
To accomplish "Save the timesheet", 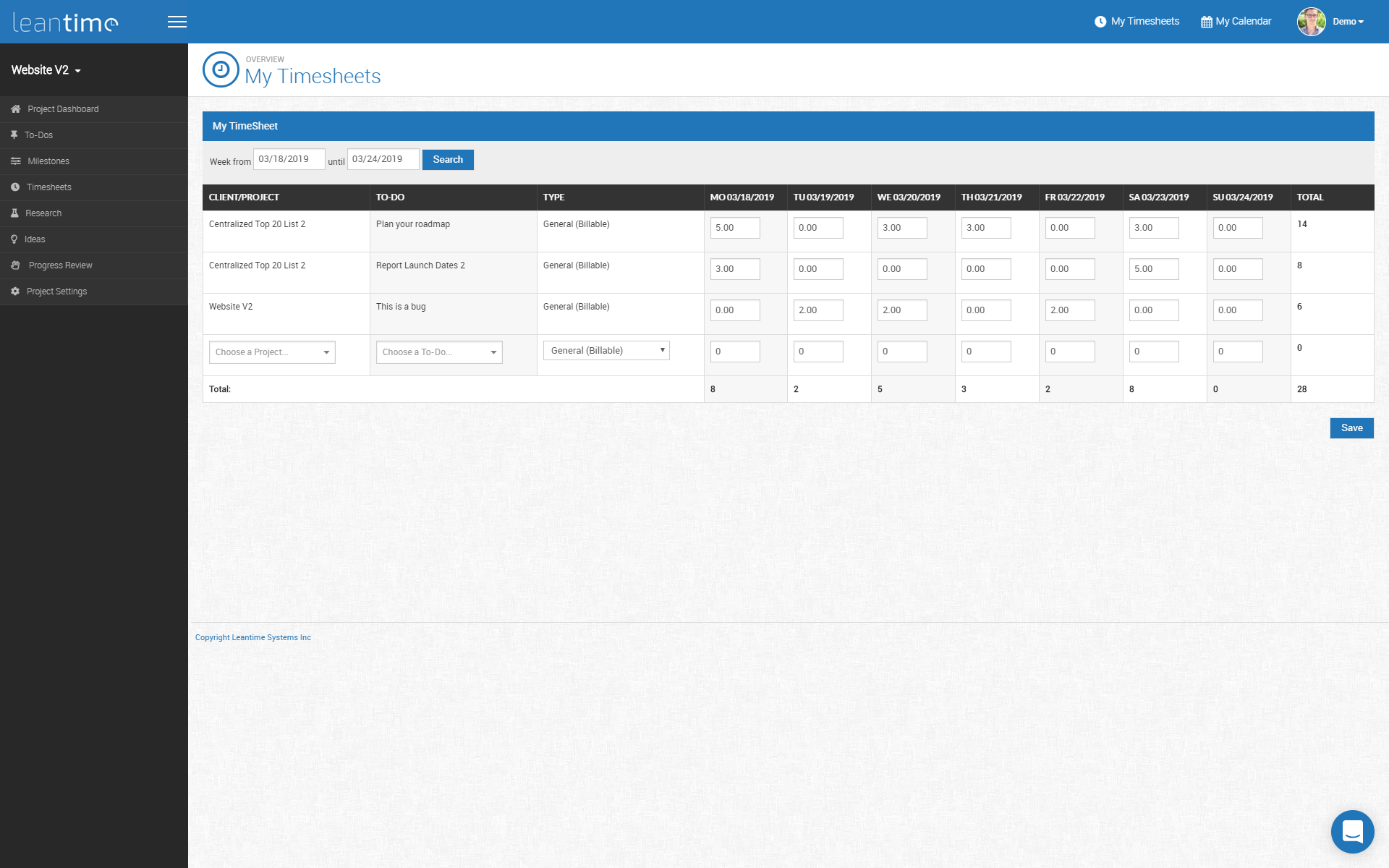I will (x=1351, y=428).
